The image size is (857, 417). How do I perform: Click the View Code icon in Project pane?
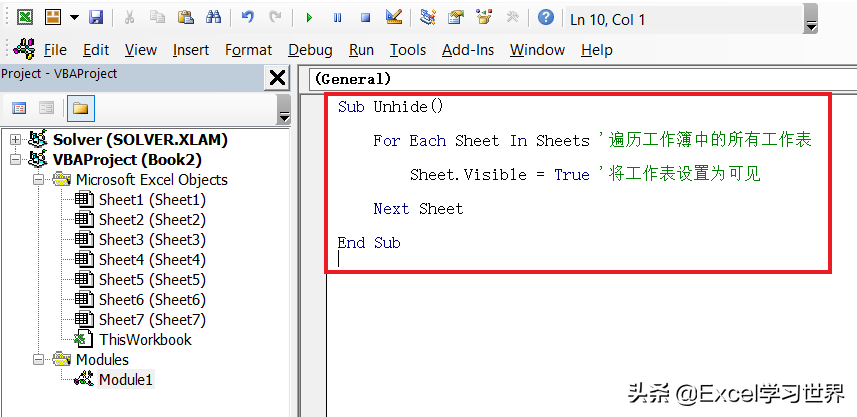[19, 108]
